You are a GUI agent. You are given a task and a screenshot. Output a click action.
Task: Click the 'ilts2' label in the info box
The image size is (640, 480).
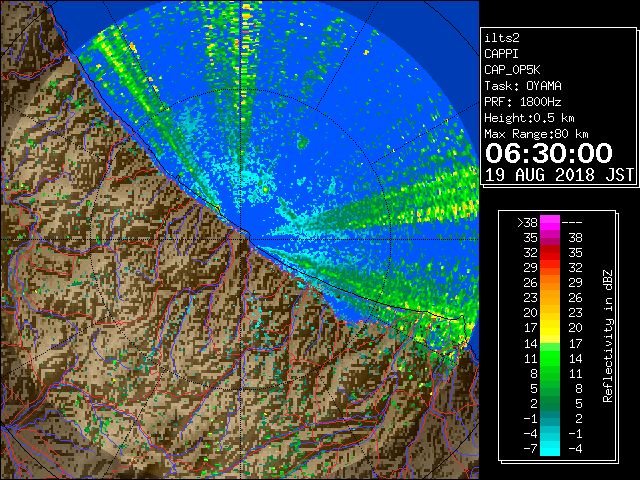click(x=502, y=38)
